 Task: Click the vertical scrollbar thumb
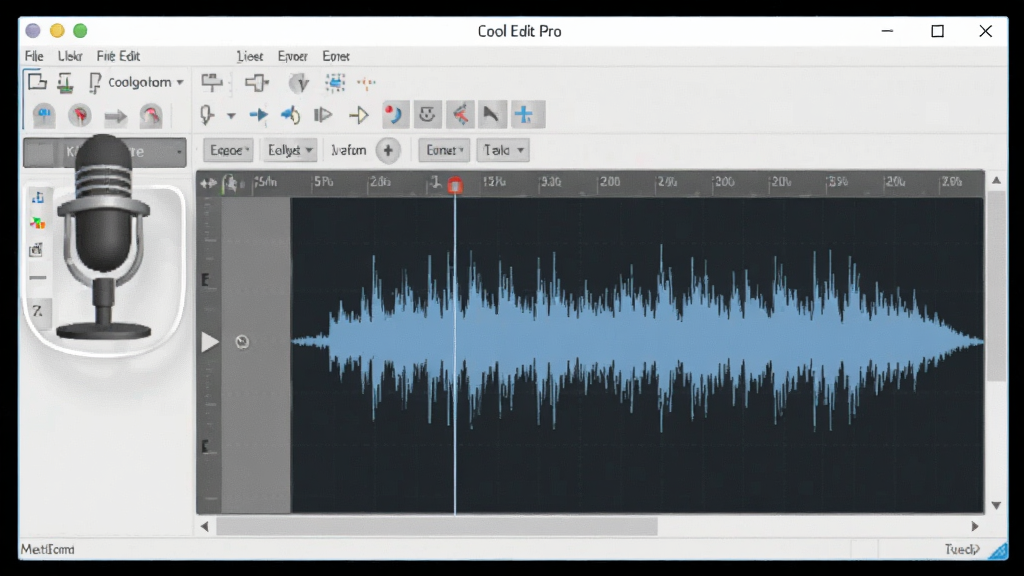click(x=996, y=286)
